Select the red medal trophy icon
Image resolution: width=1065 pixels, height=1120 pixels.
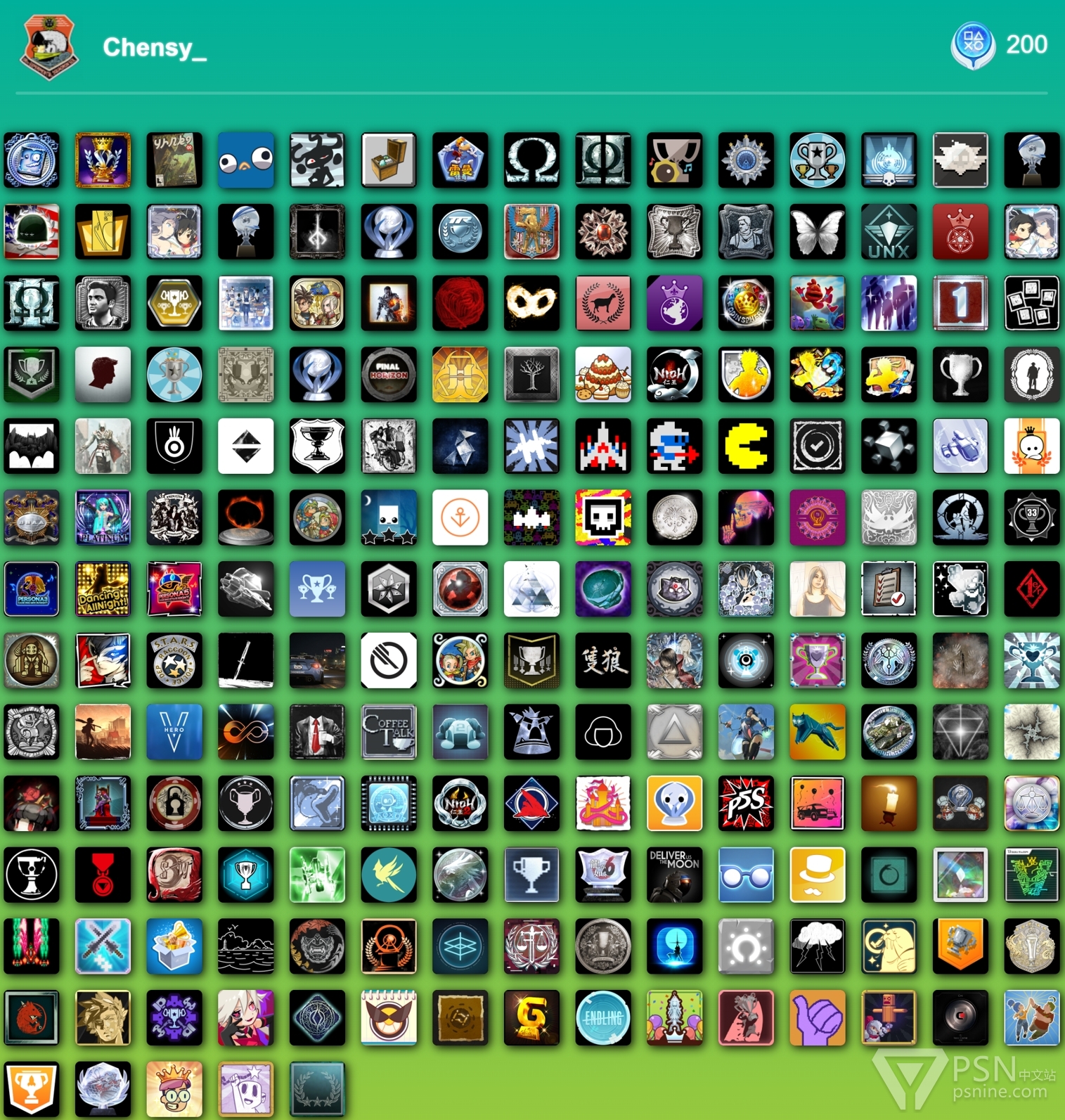tap(103, 875)
